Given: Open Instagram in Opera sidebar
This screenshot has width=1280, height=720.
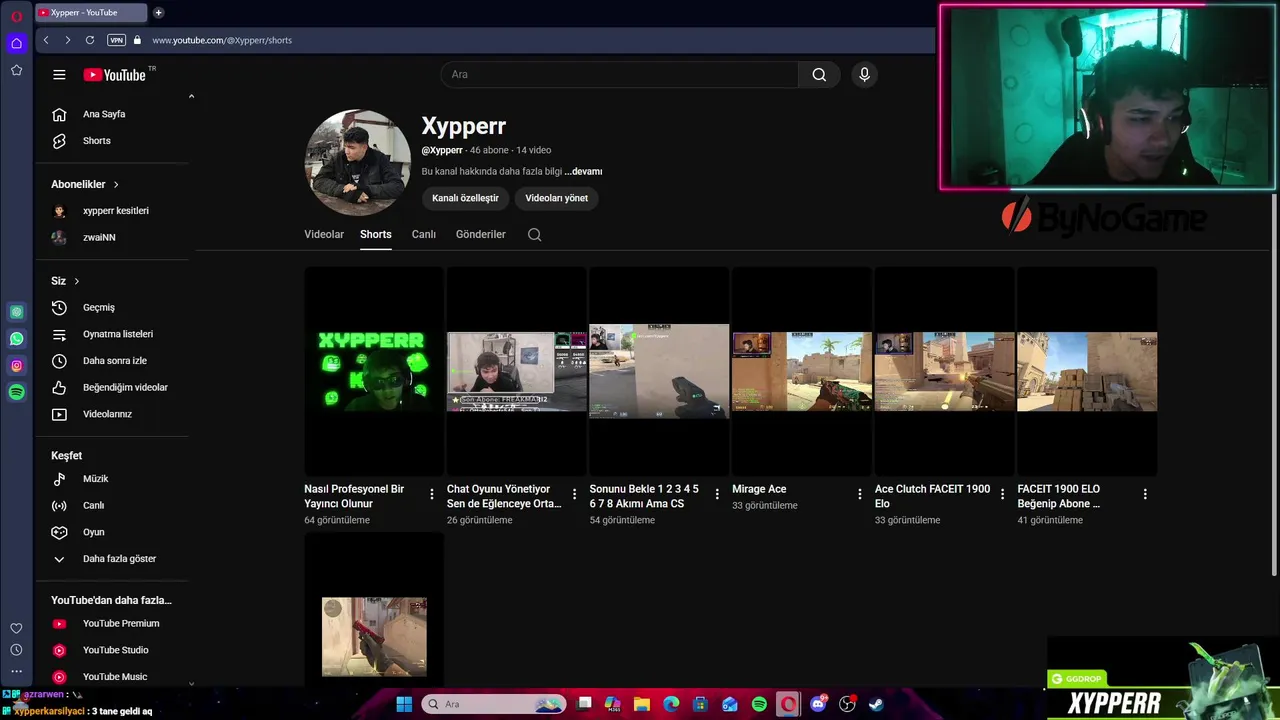Looking at the screenshot, I should tap(16, 366).
